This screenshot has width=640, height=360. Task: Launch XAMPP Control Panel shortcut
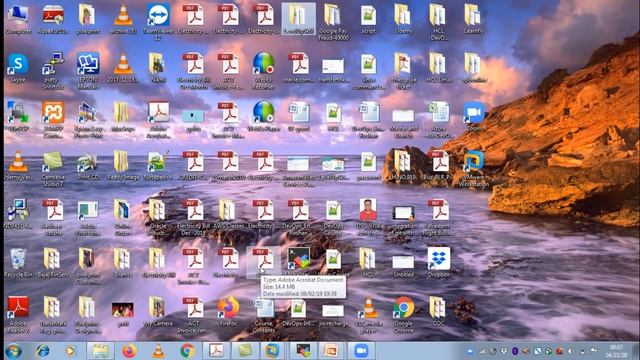[x=53, y=120]
